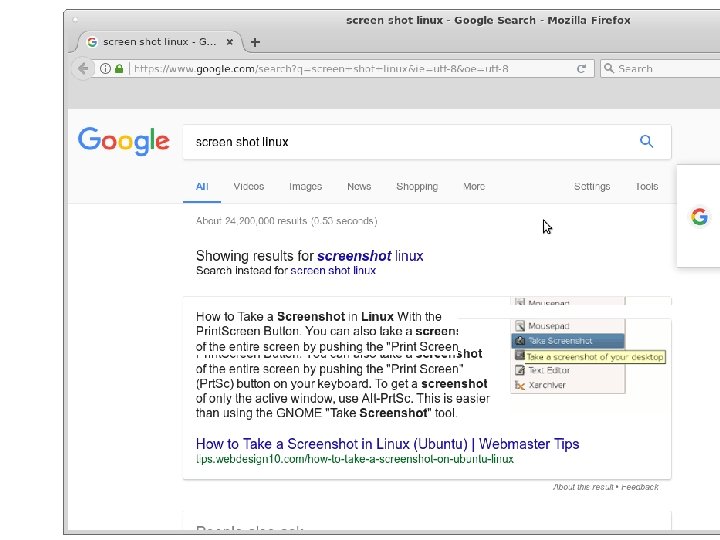Switch to the Images tab
This screenshot has width=720, height=540.
click(x=305, y=186)
